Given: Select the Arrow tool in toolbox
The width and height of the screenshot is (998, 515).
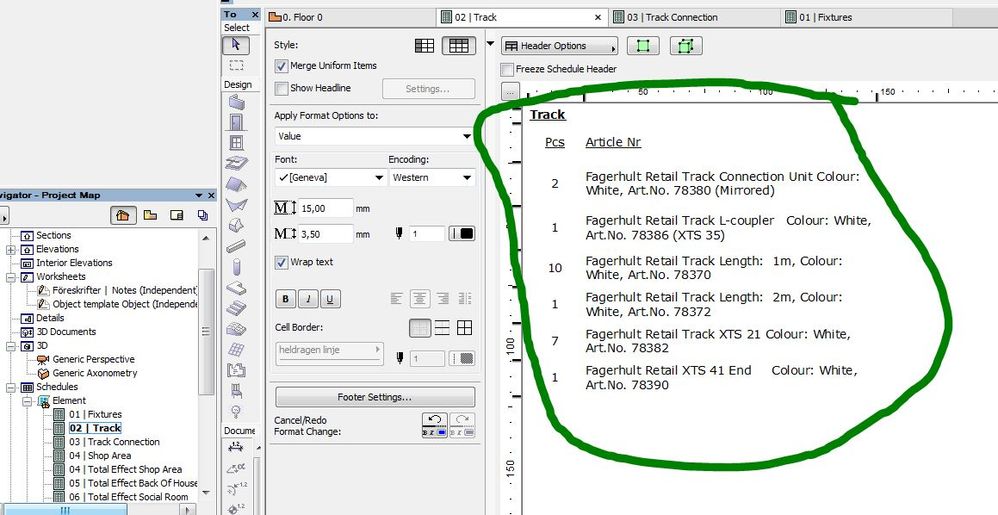Looking at the screenshot, I should pos(236,45).
